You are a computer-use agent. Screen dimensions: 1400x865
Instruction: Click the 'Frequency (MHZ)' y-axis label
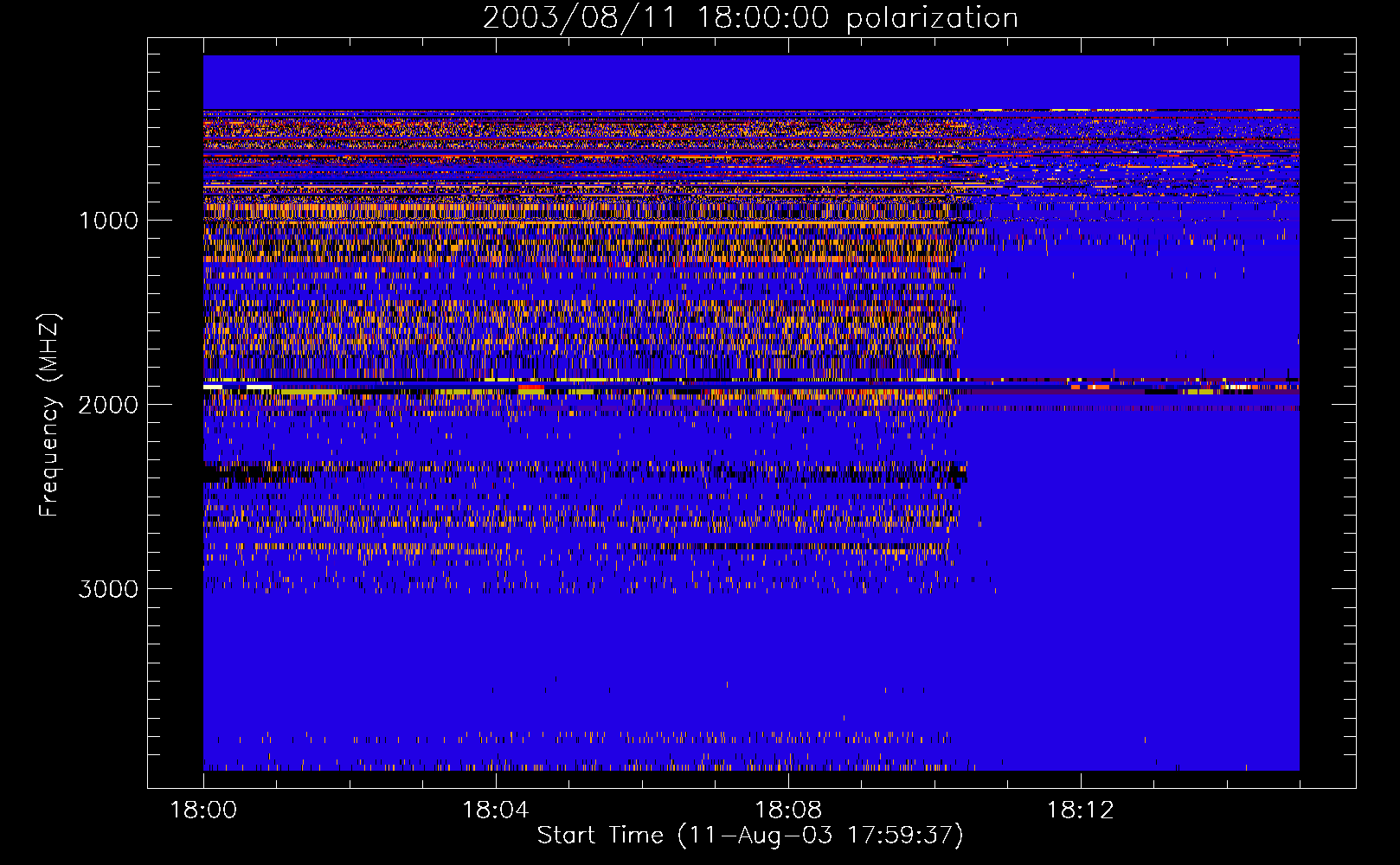tap(49, 415)
